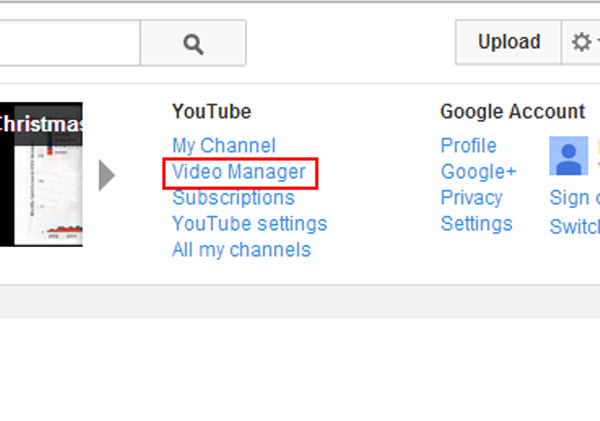The width and height of the screenshot is (600, 421).
Task: Go to My Channel
Action: pos(224,146)
